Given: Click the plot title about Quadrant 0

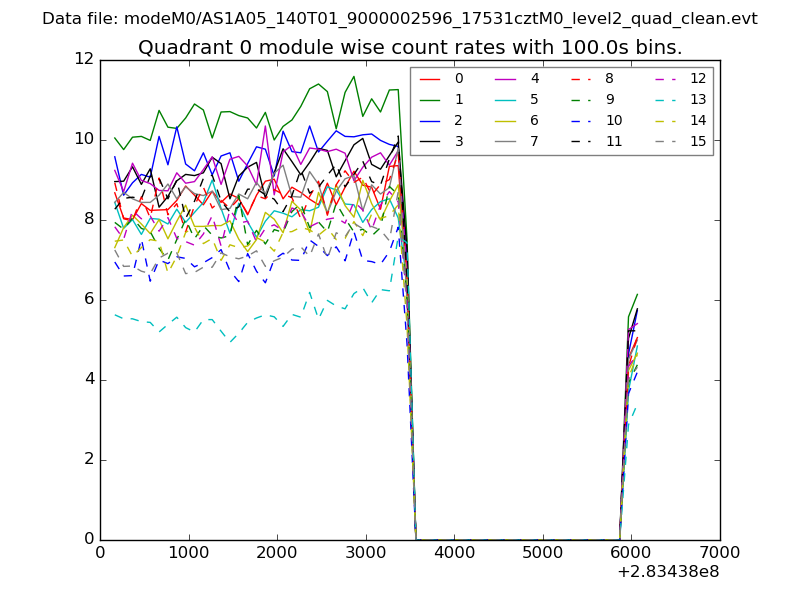Looking at the screenshot, I should tap(410, 47).
